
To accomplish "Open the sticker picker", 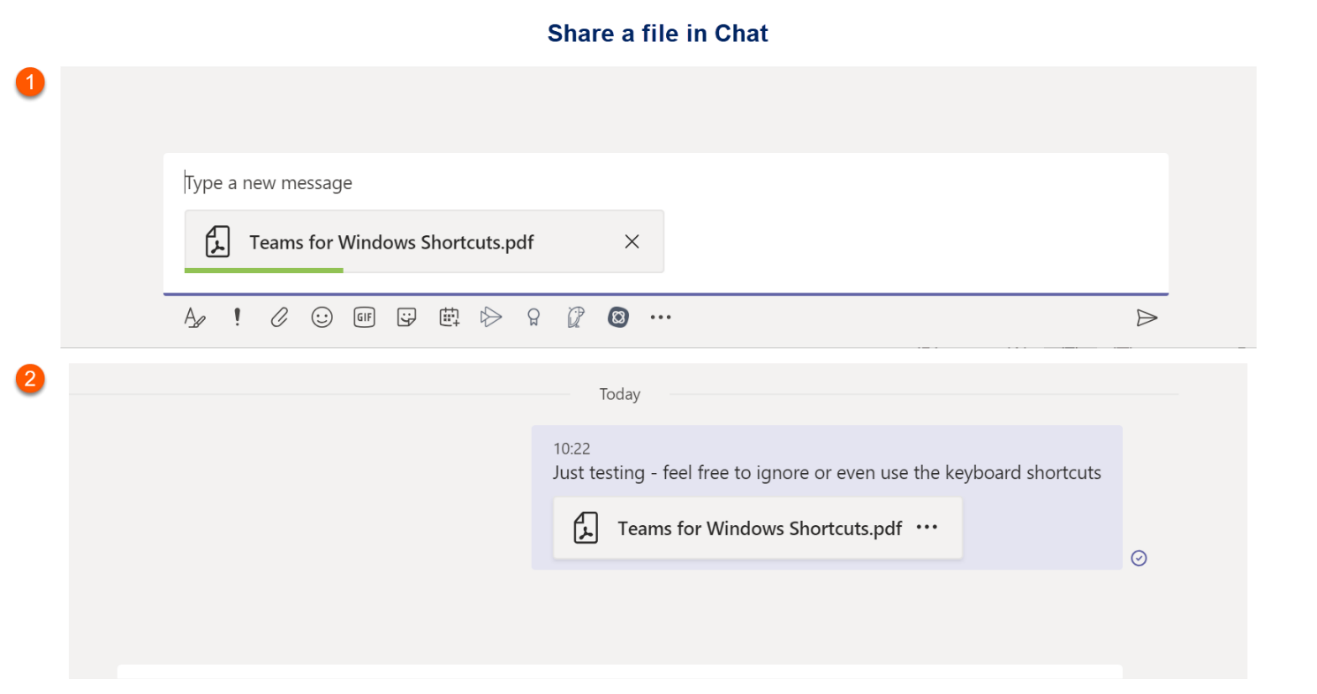I will pyautogui.click(x=406, y=317).
